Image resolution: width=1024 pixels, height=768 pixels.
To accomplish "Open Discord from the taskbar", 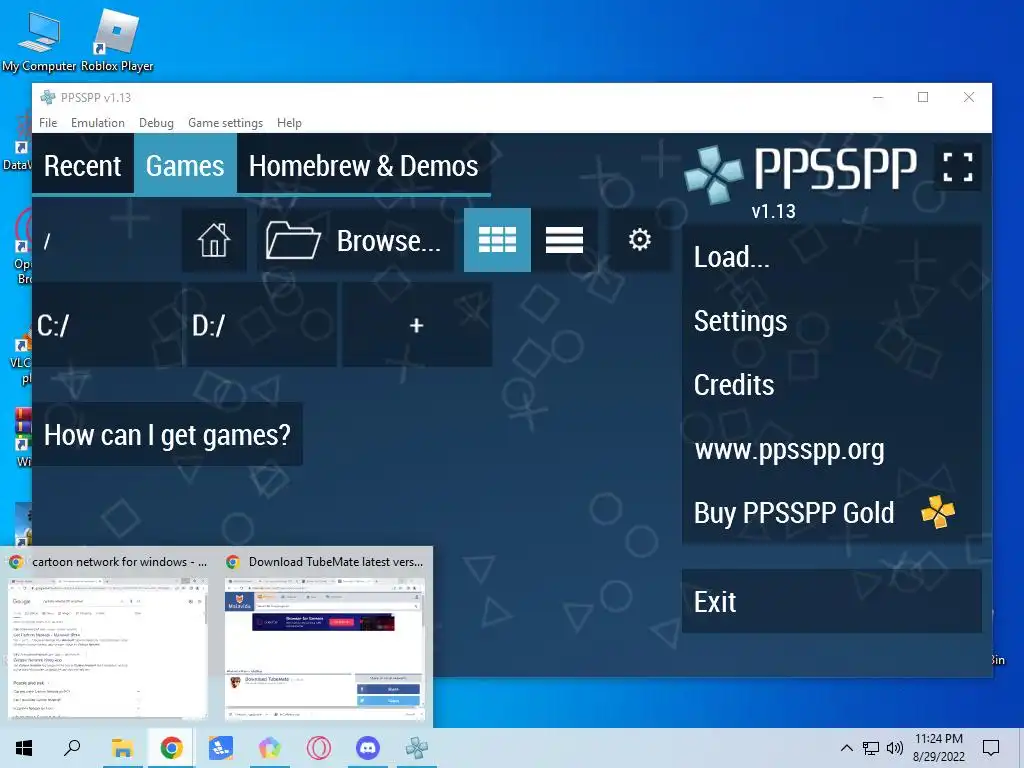I will (368, 748).
